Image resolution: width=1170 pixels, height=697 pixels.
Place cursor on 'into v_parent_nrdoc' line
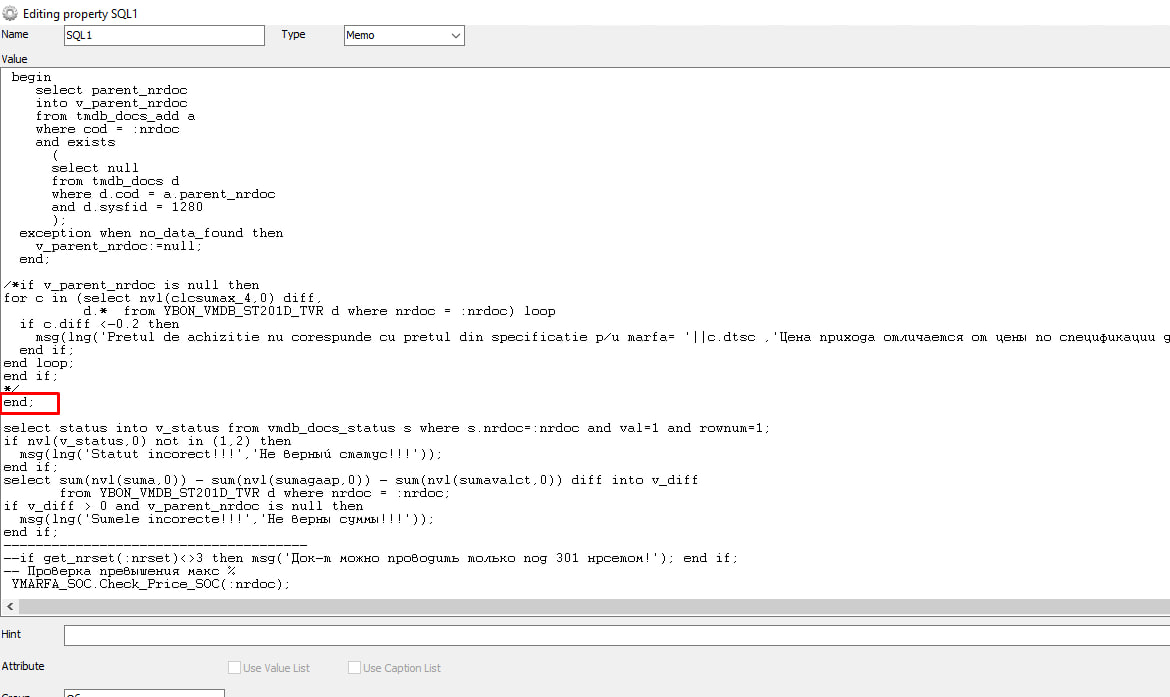pos(111,103)
